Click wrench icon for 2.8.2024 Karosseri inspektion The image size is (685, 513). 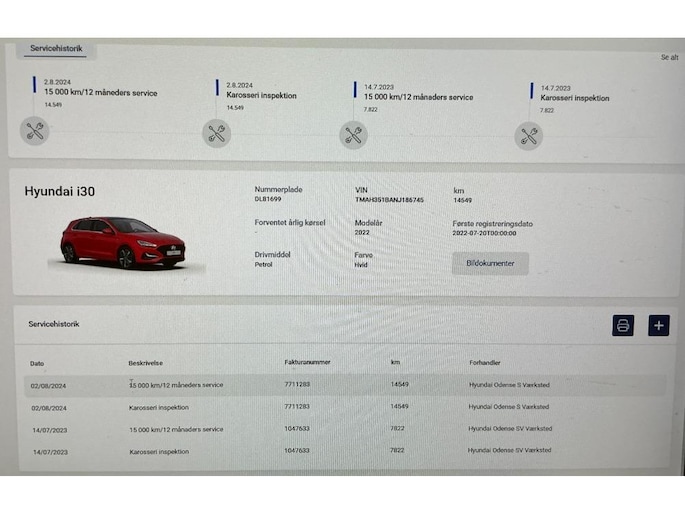point(217,133)
